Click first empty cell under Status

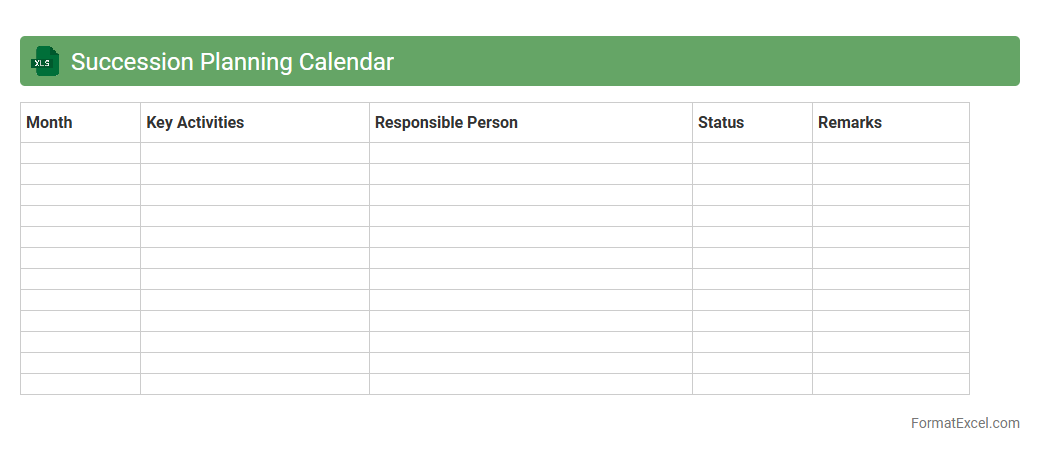tap(752, 153)
